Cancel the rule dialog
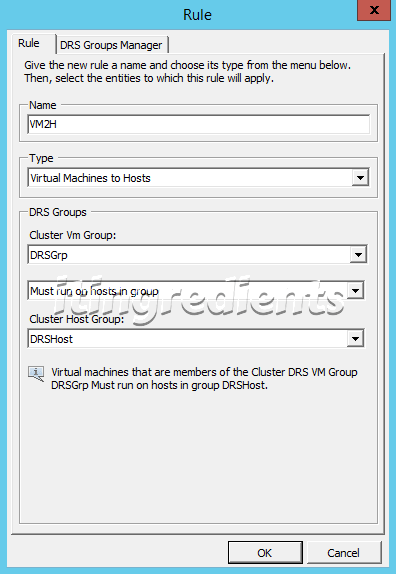This screenshot has width=396, height=574. [344, 553]
